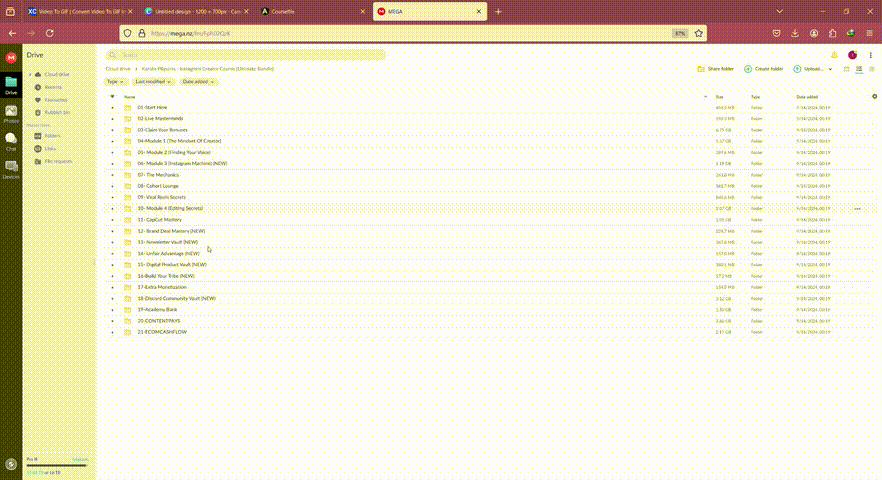The image size is (882, 480).
Task: Open Firefox hamburger application menu
Action: coord(870,33)
